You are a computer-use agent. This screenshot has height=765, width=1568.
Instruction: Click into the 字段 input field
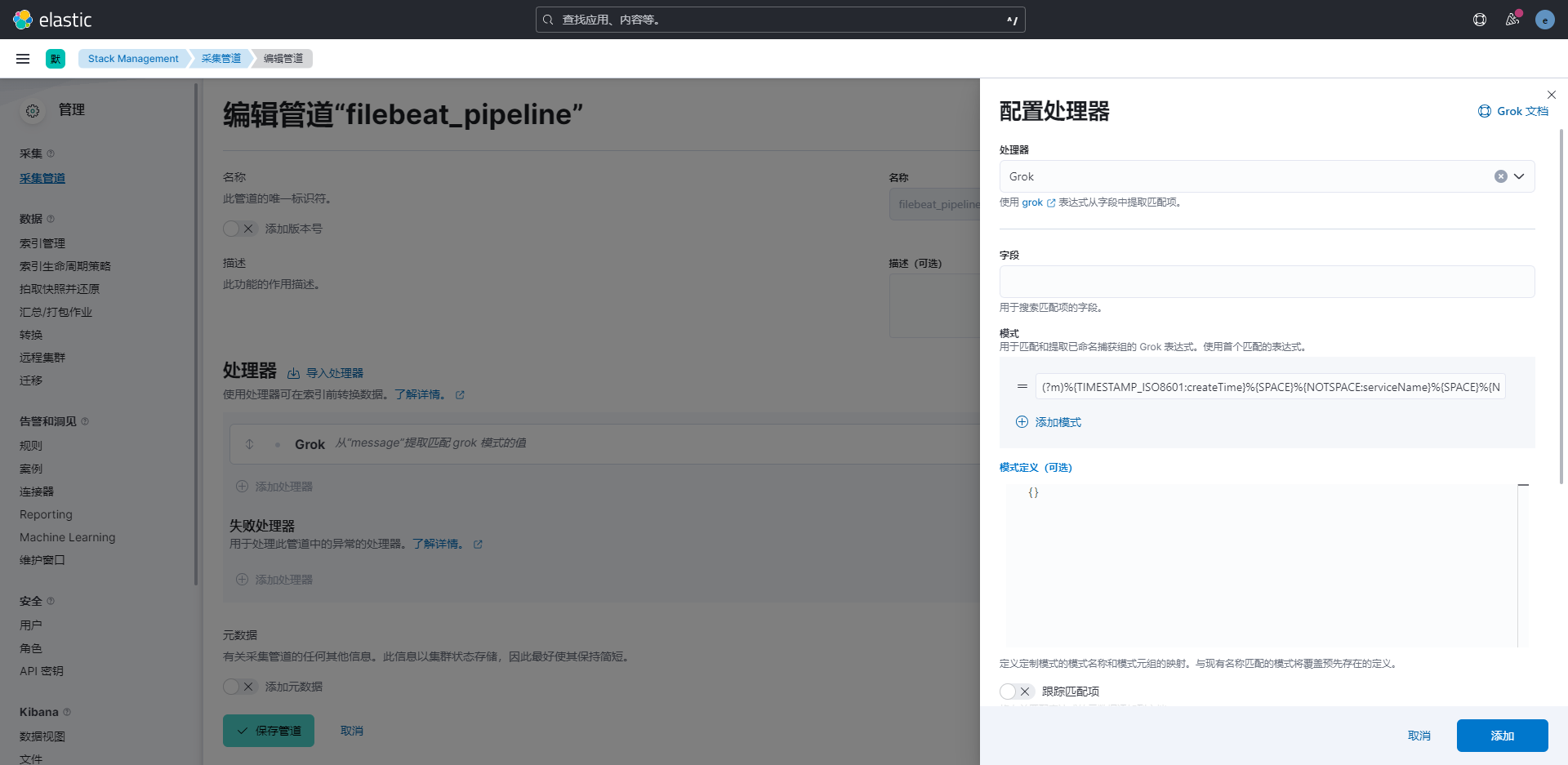[1266, 282]
